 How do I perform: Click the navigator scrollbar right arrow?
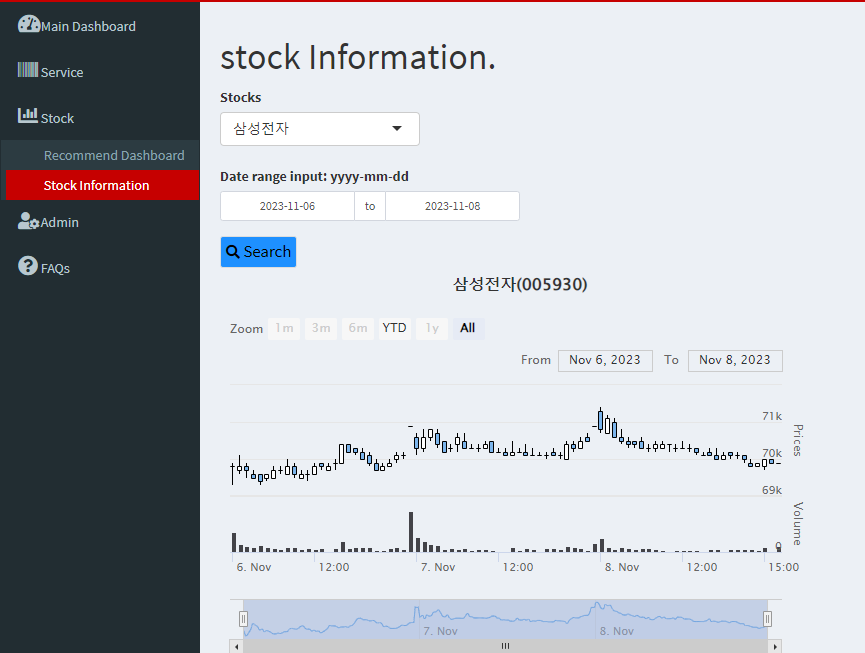775,646
